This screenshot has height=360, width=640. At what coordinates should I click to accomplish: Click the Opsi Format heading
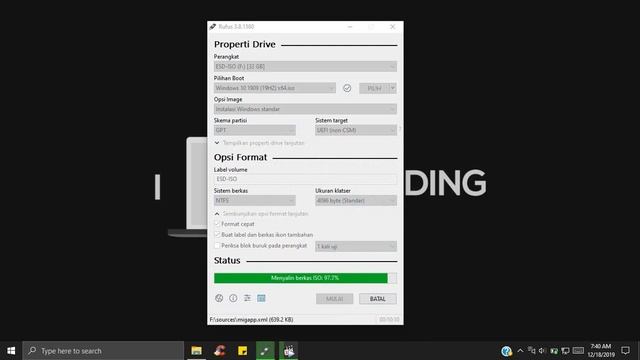[240, 157]
